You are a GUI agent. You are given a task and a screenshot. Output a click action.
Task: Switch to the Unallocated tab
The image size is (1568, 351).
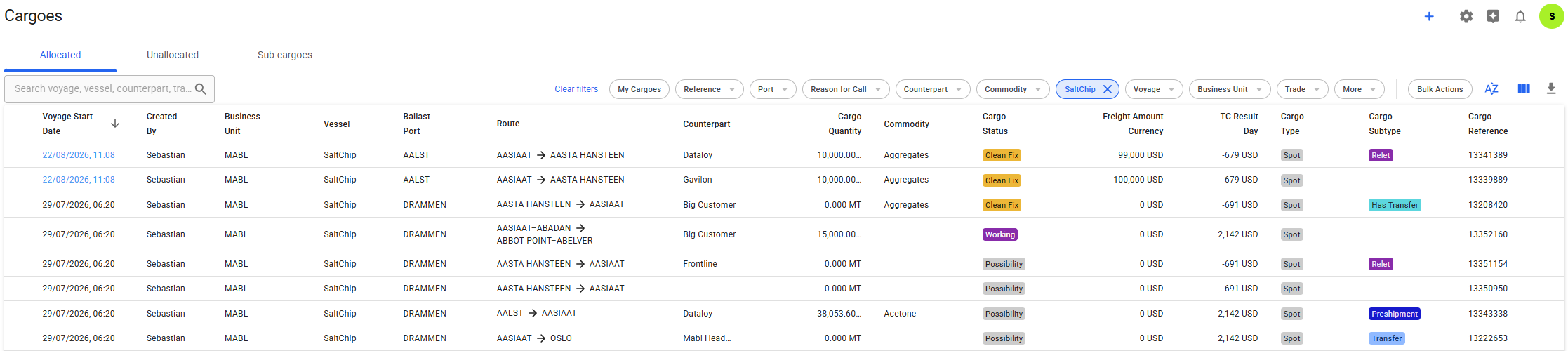[x=172, y=55]
